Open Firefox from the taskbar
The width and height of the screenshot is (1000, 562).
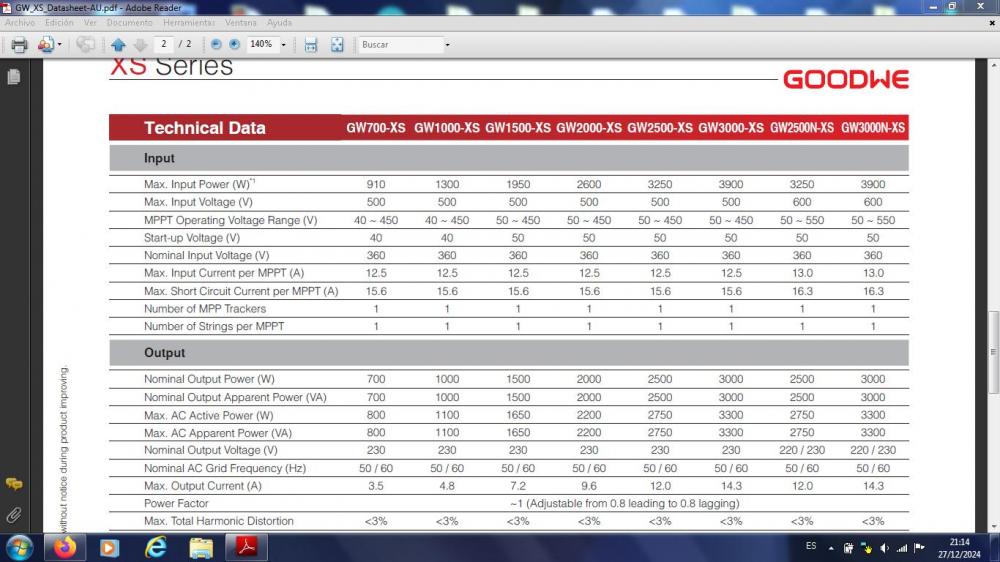pos(64,548)
